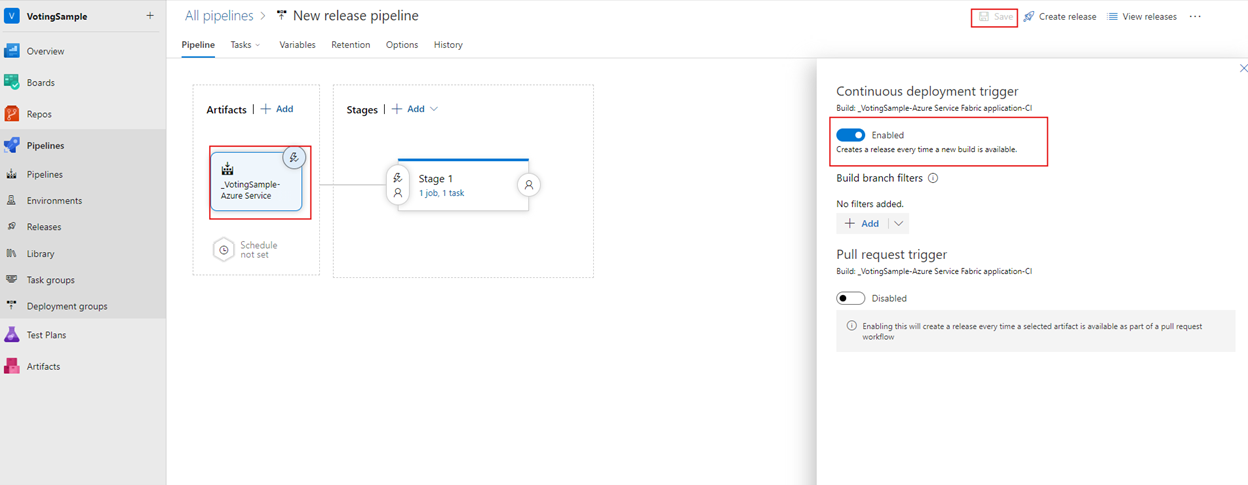Switch to the Pipeline tab
This screenshot has height=485, width=1248.
(198, 45)
